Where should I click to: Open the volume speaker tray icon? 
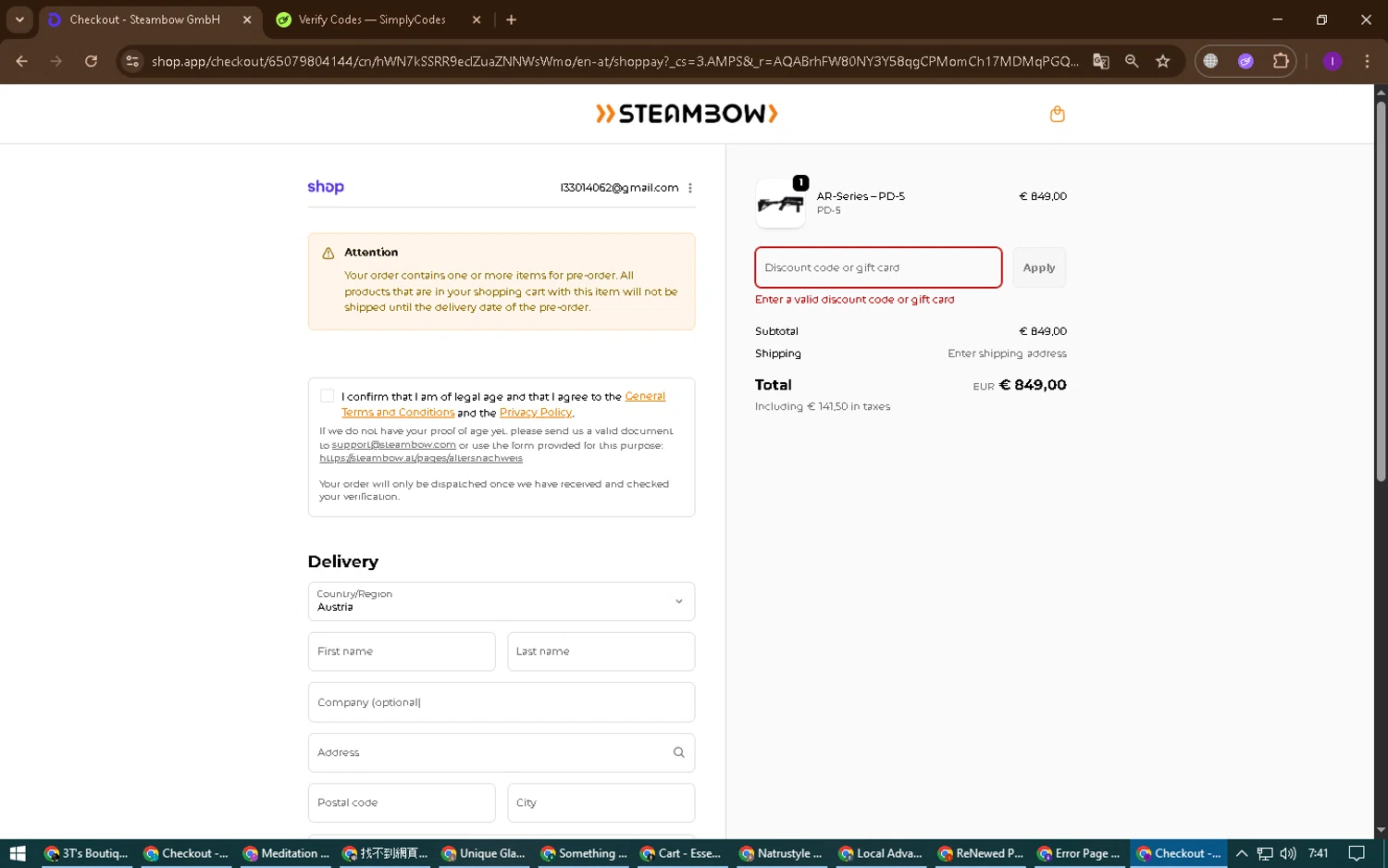click(x=1288, y=853)
